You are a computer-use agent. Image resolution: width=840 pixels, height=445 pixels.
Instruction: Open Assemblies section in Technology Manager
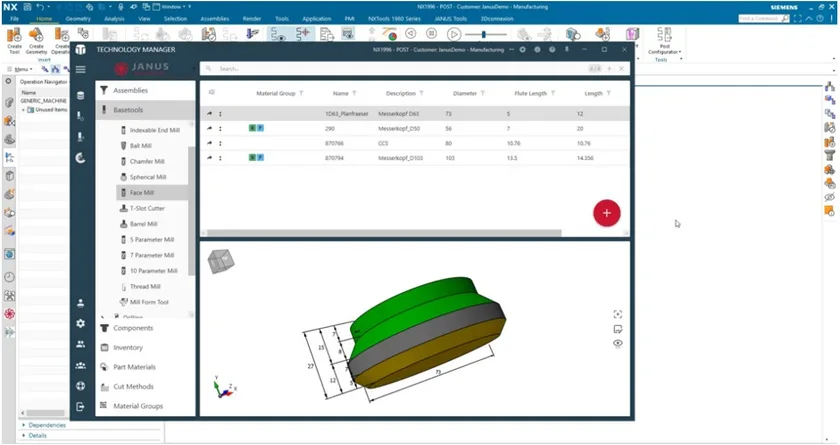tap(145, 90)
